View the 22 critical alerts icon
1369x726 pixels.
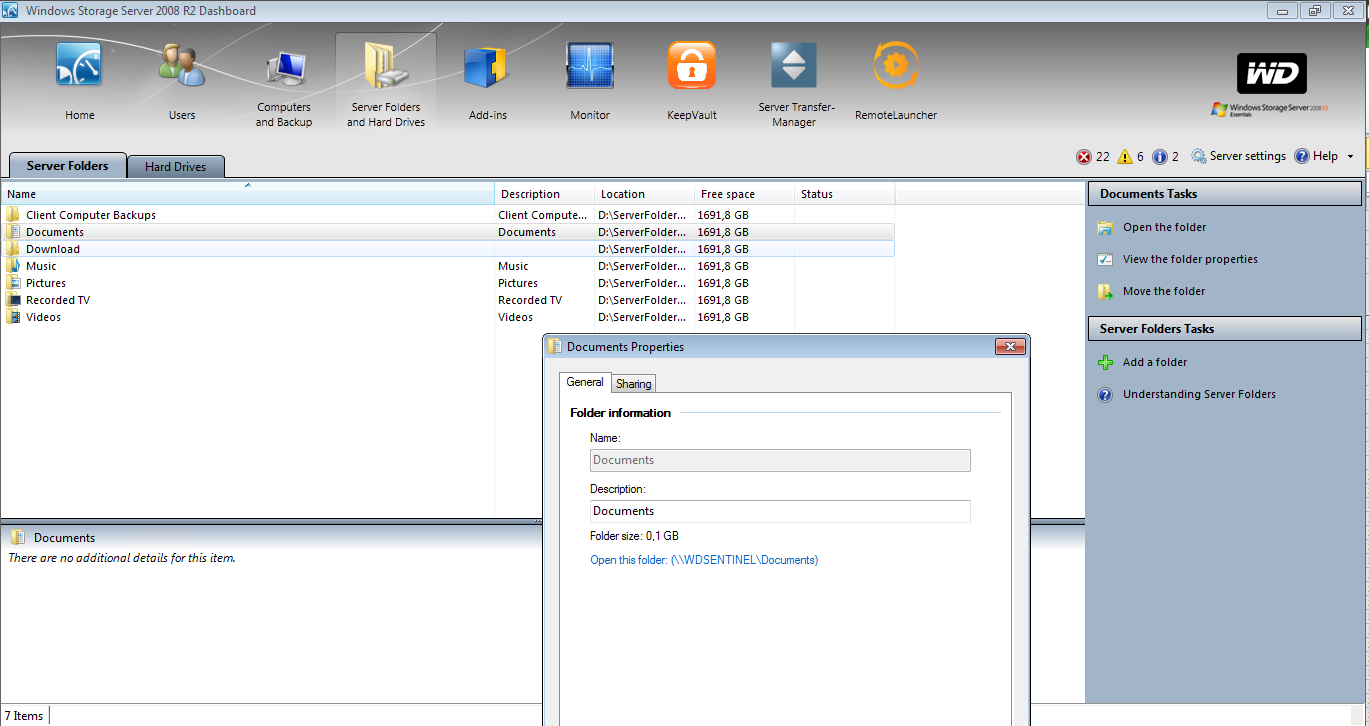pos(1084,157)
